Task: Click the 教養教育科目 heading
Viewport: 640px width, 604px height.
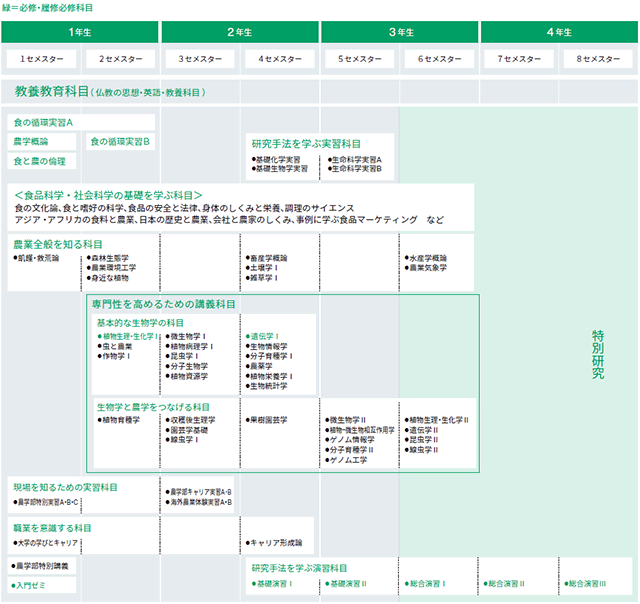Action: click(x=52, y=91)
